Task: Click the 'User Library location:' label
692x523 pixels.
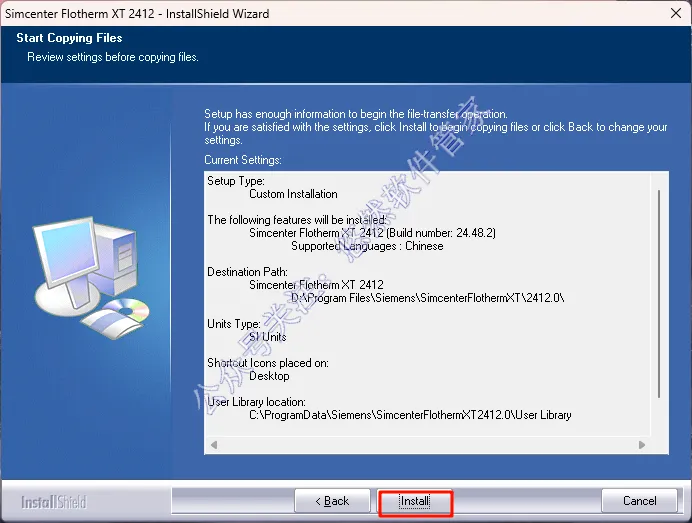Action: [256, 402]
